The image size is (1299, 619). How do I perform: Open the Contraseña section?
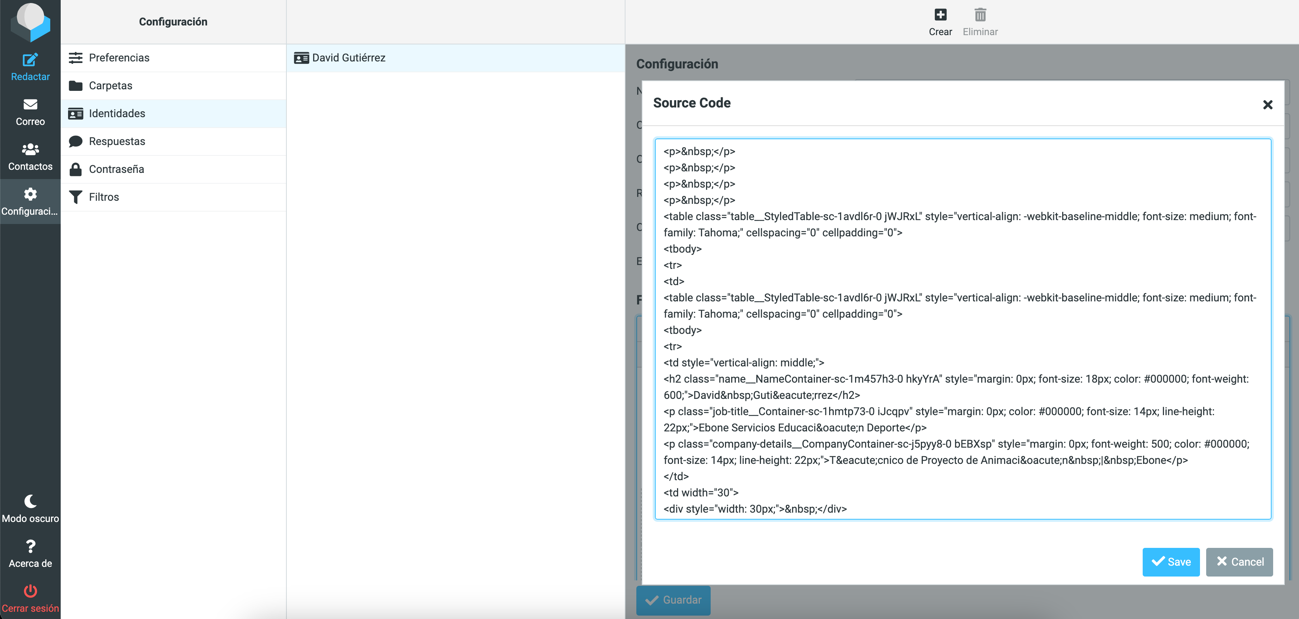click(116, 170)
